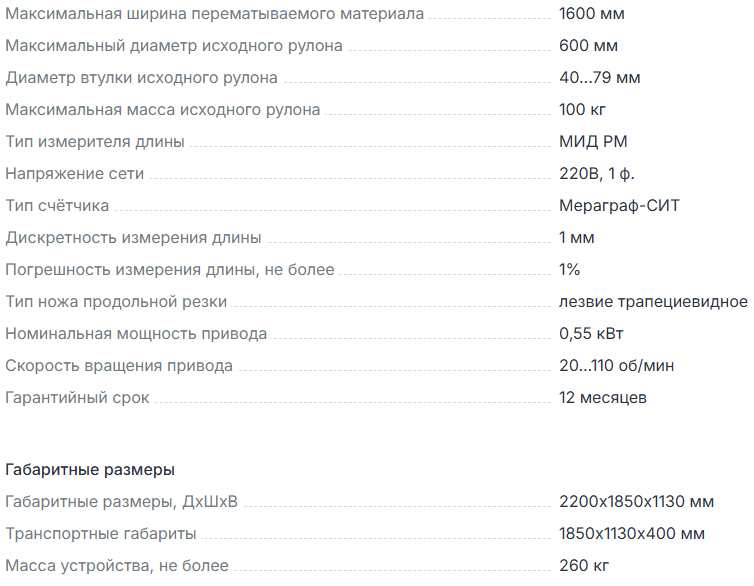This screenshot has height=586, width=754.
Task: Click the 'лезвие трапециевидное' knife type value
Action: click(653, 302)
